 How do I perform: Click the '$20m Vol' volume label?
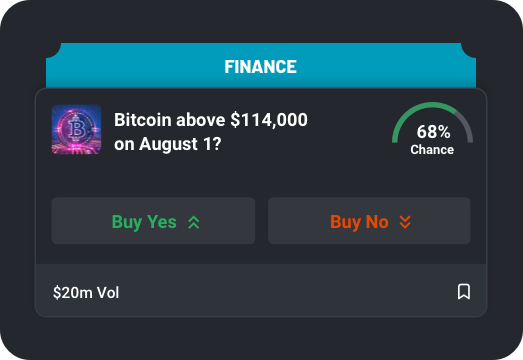(x=86, y=293)
